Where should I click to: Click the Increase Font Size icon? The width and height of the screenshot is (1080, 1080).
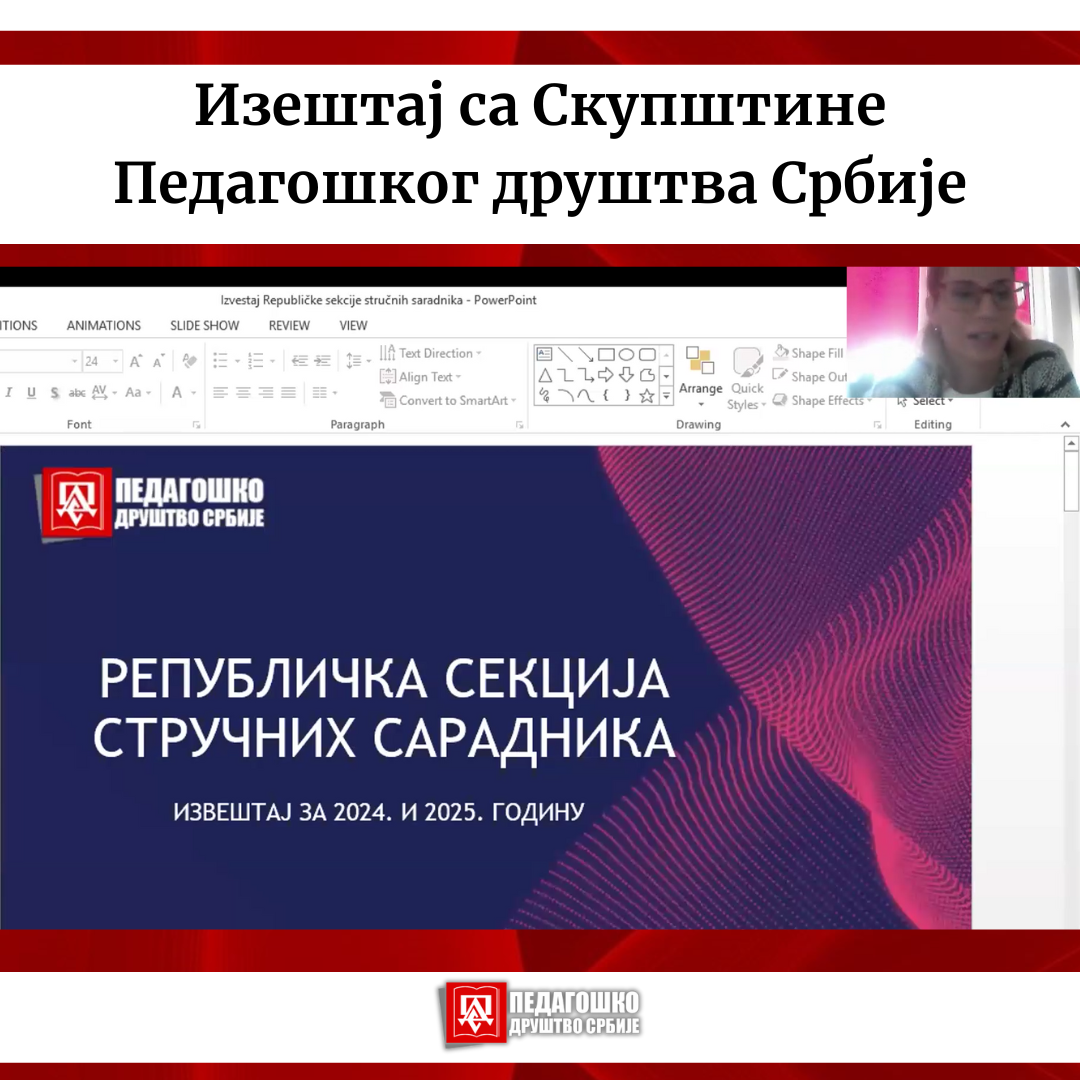point(136,361)
